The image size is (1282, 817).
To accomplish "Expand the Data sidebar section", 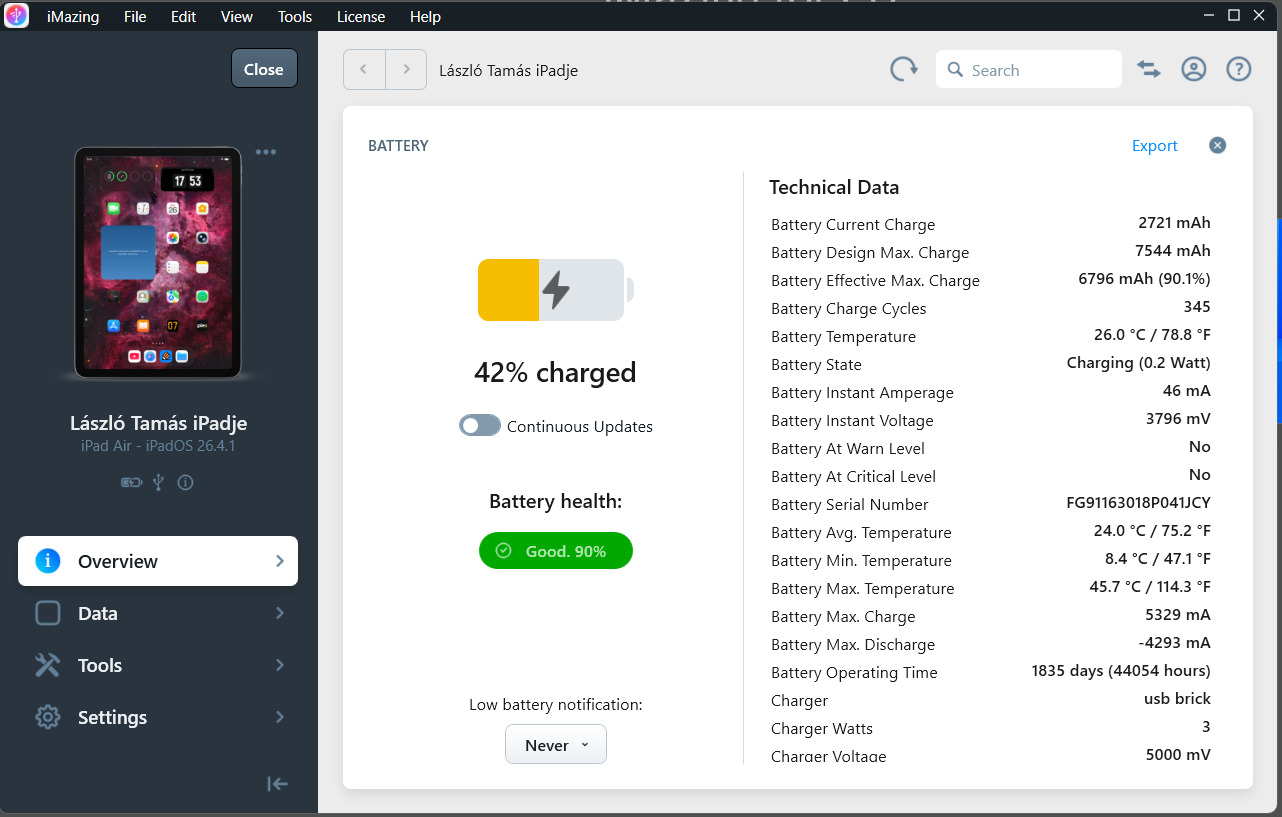I will 158,613.
